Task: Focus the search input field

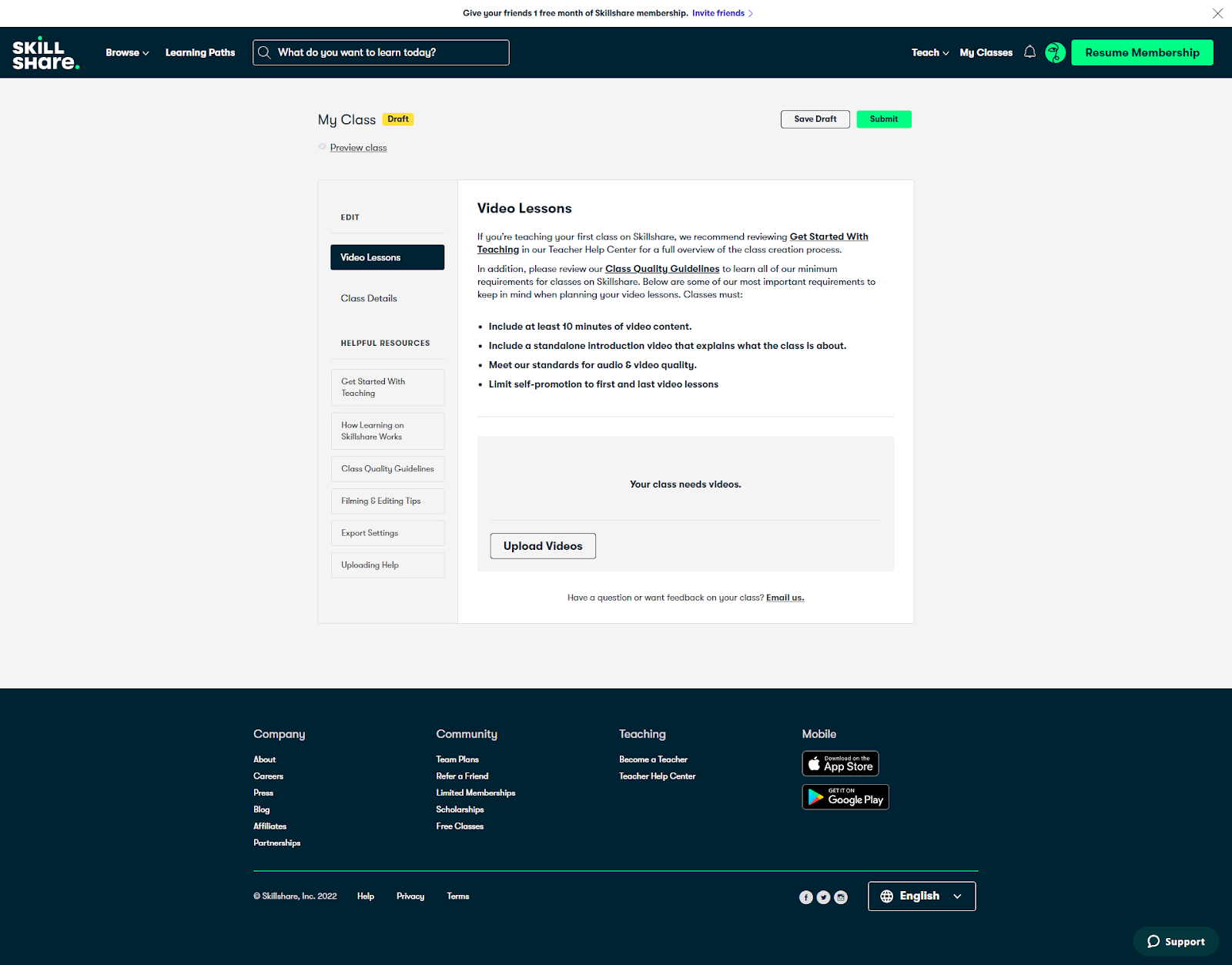Action: point(381,52)
